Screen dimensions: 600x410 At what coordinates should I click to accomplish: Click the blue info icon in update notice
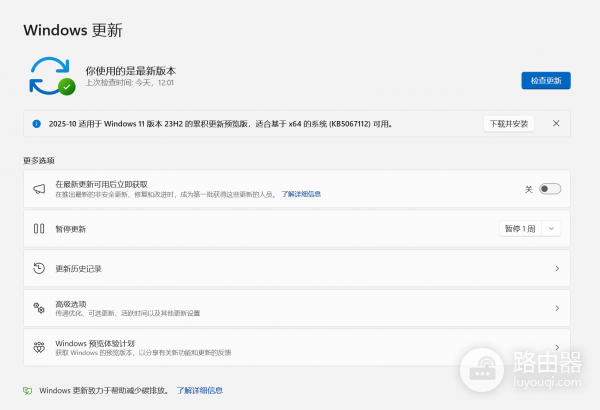[x=36, y=124]
